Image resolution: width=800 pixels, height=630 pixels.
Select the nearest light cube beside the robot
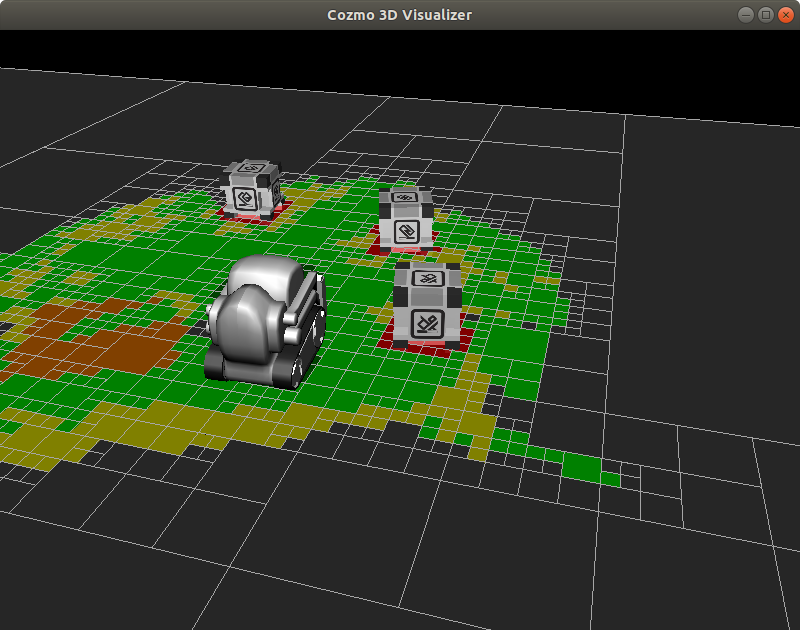[x=428, y=305]
